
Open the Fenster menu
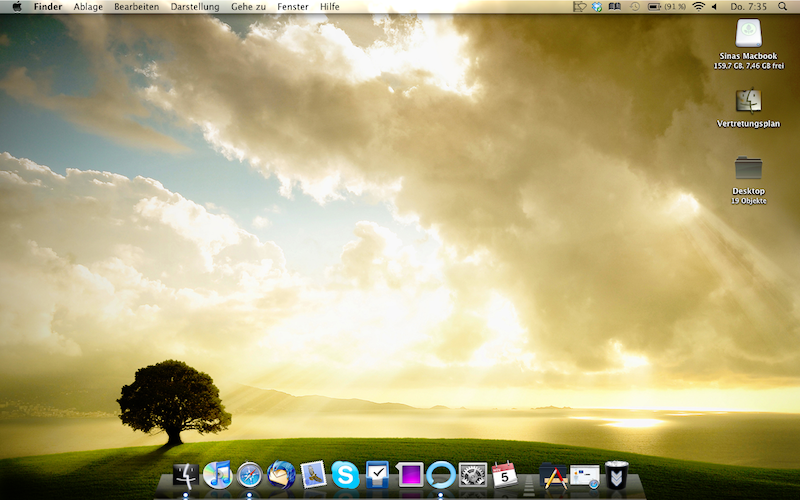click(x=293, y=7)
